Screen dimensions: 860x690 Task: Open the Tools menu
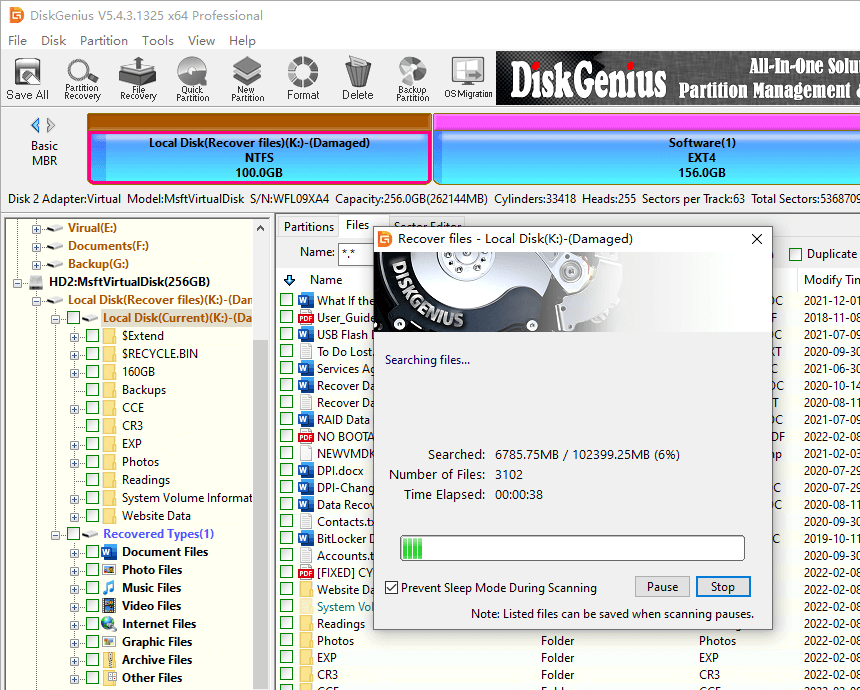157,41
